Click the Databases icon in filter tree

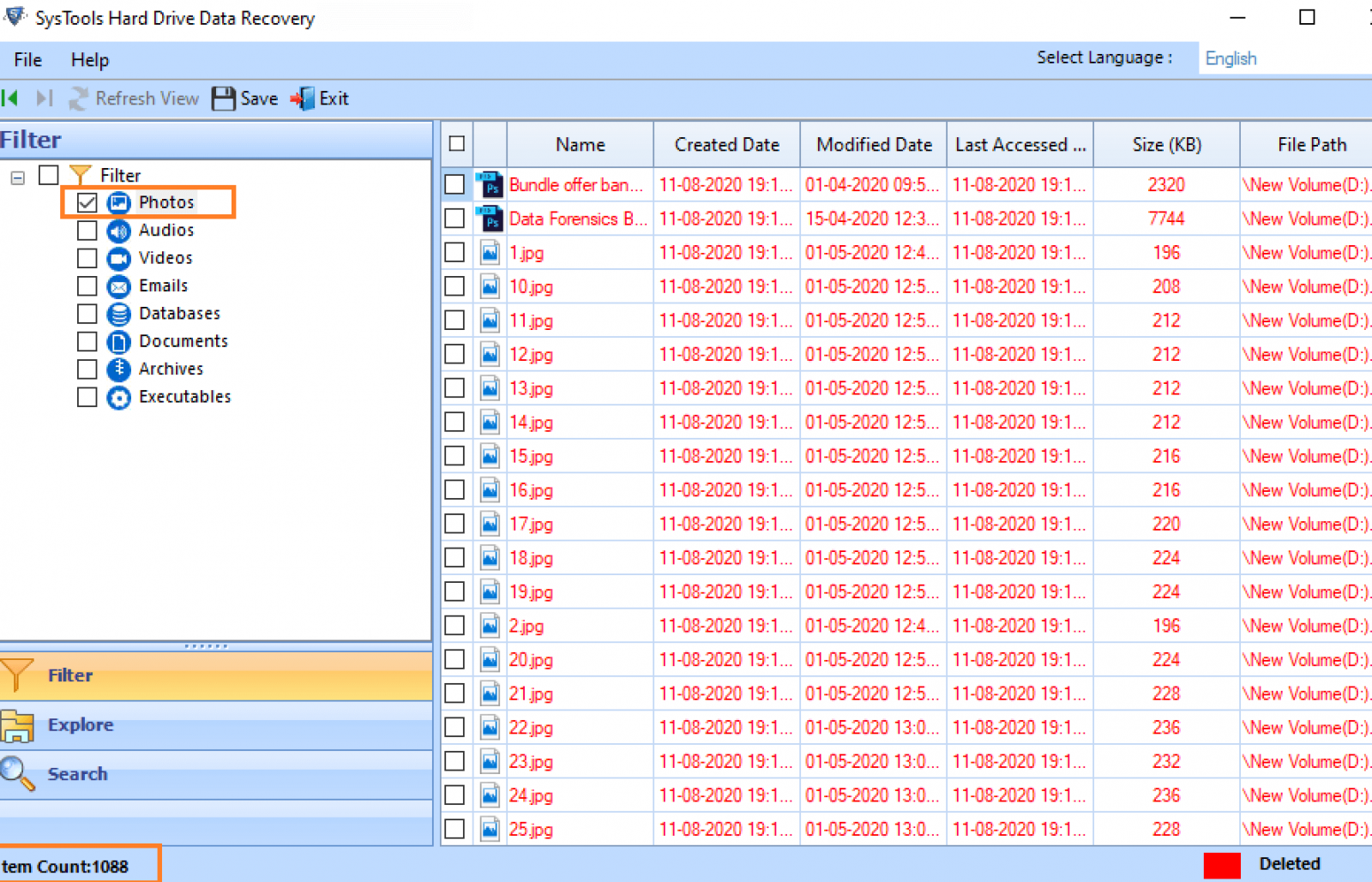(x=118, y=314)
